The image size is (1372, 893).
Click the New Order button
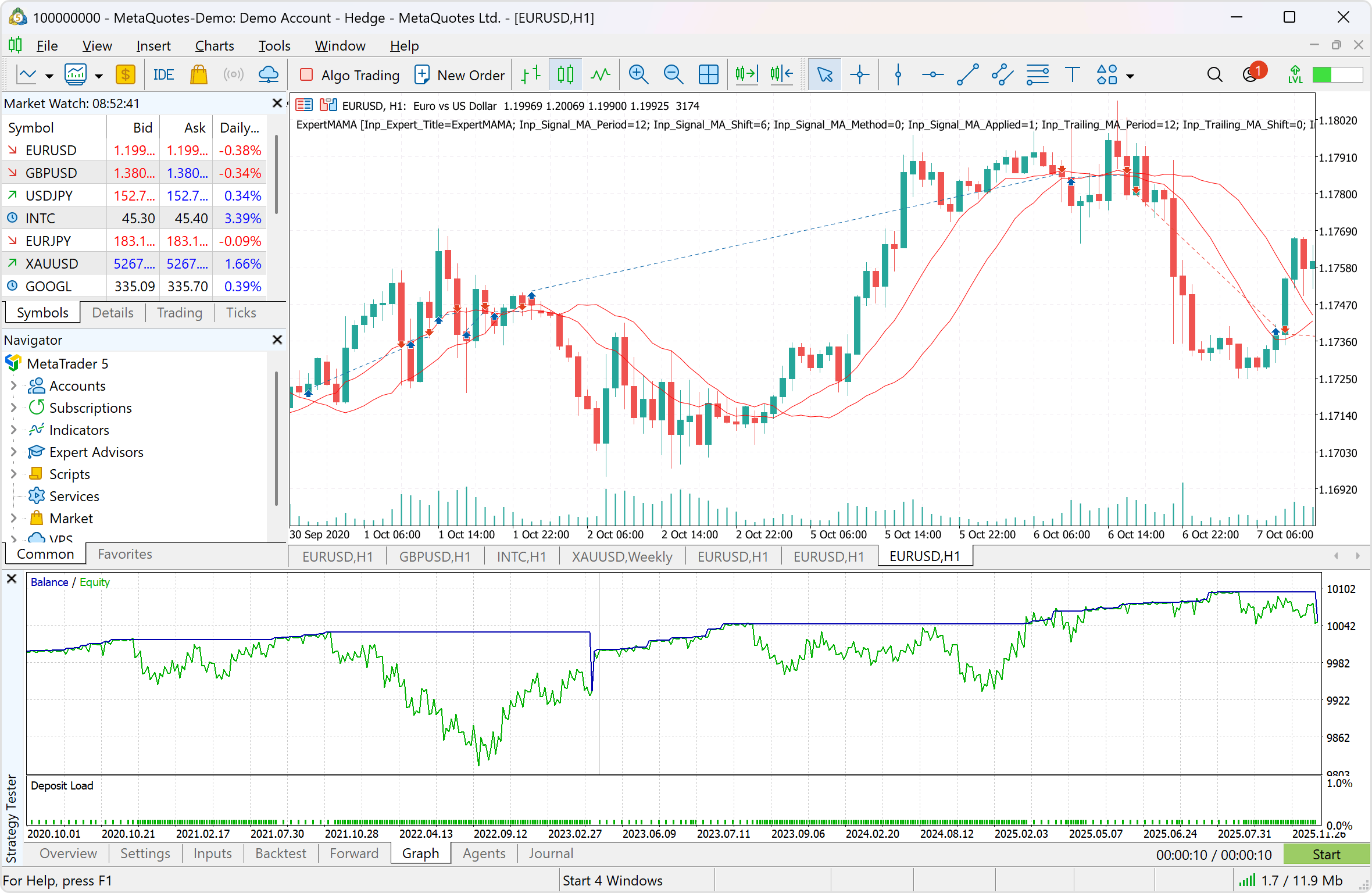coord(459,74)
